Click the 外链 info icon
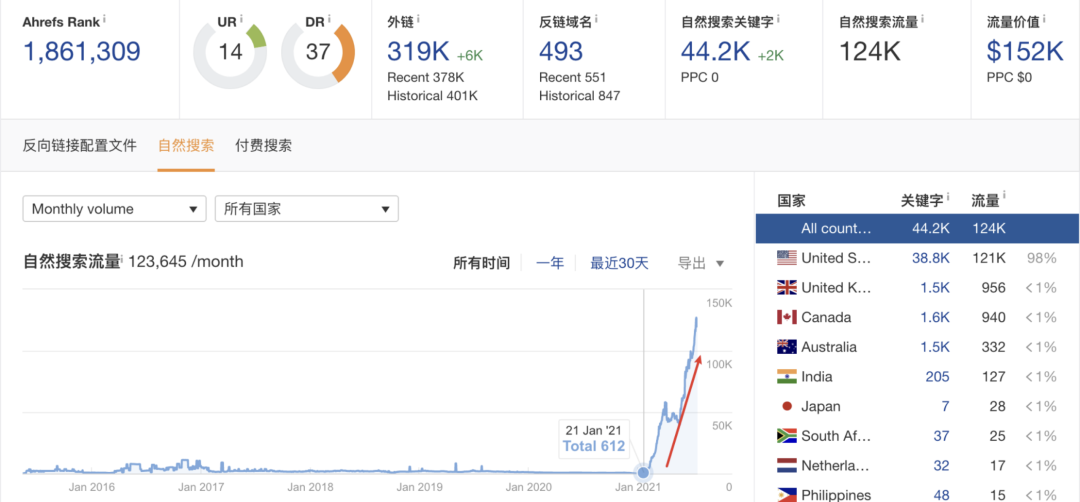The image size is (1080, 502). tap(419, 19)
